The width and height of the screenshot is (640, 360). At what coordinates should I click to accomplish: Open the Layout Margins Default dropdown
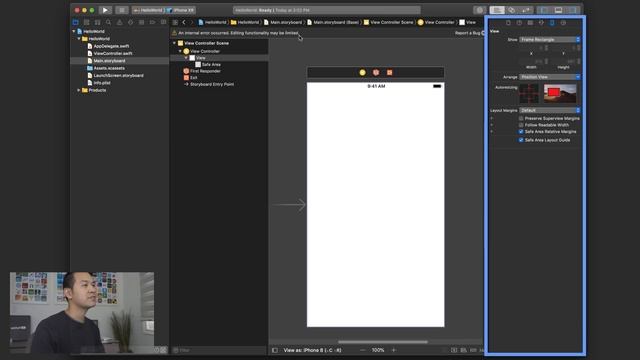(x=550, y=110)
